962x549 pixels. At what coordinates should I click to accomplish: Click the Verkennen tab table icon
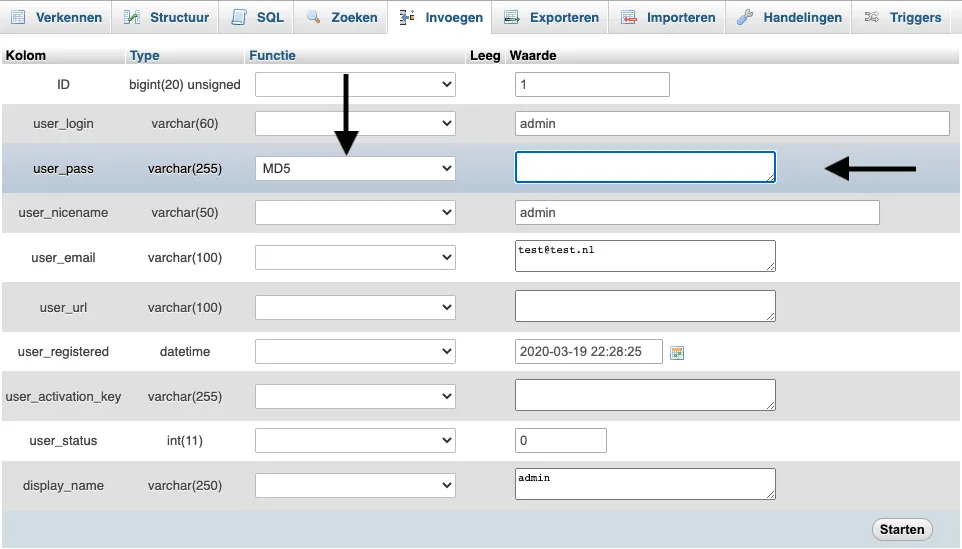[x=18, y=17]
